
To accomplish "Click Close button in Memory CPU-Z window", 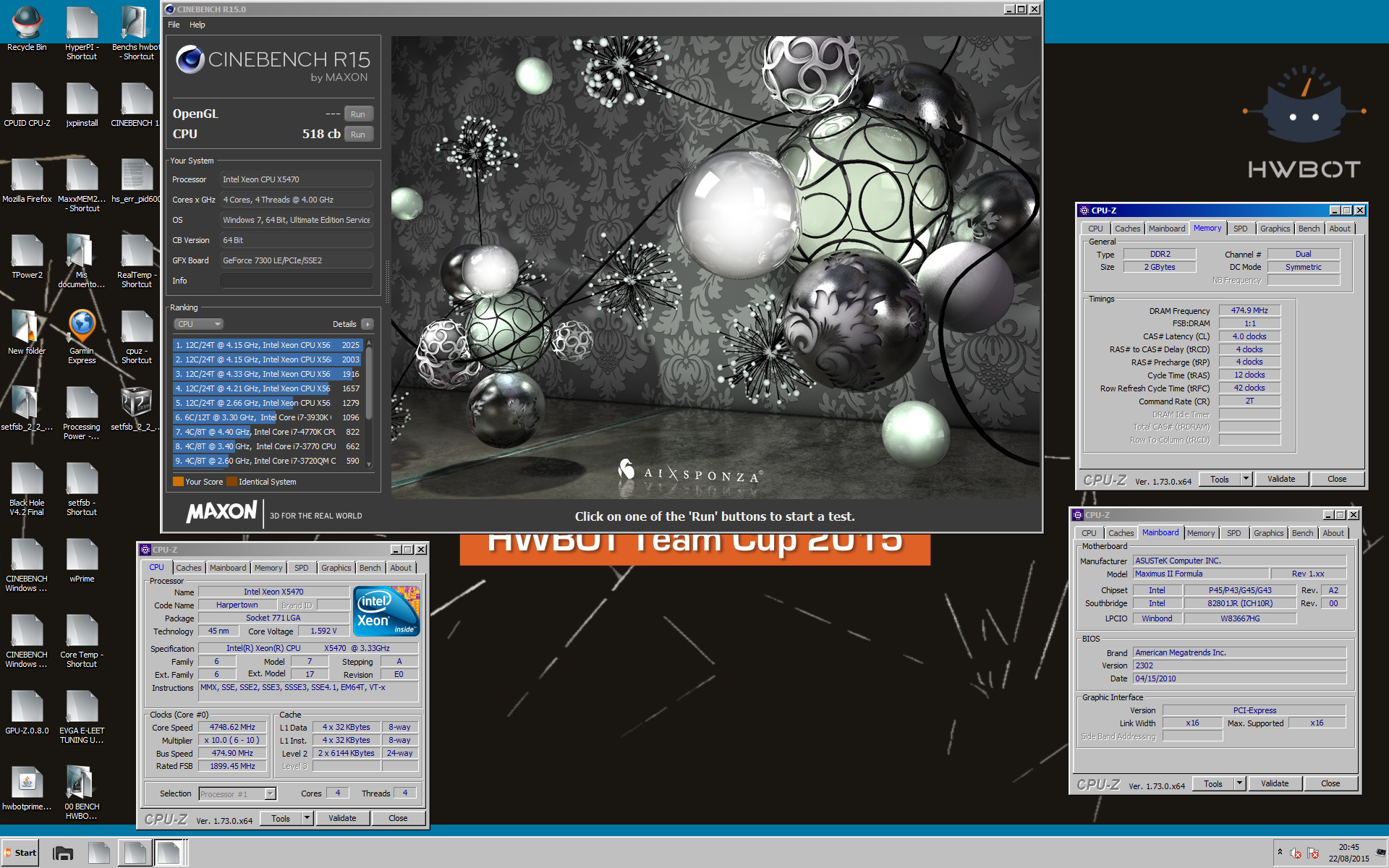I will [1337, 479].
